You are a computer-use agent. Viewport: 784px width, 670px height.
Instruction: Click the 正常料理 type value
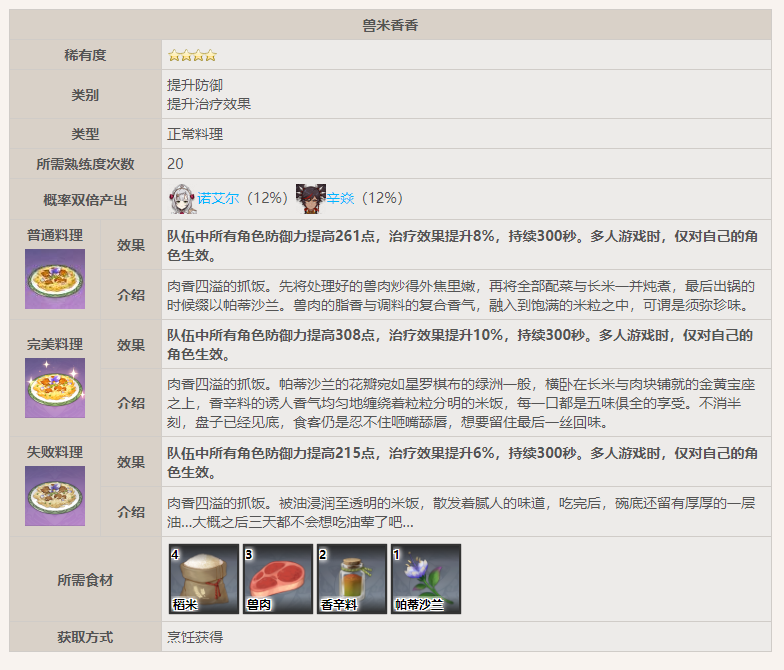click(x=195, y=134)
